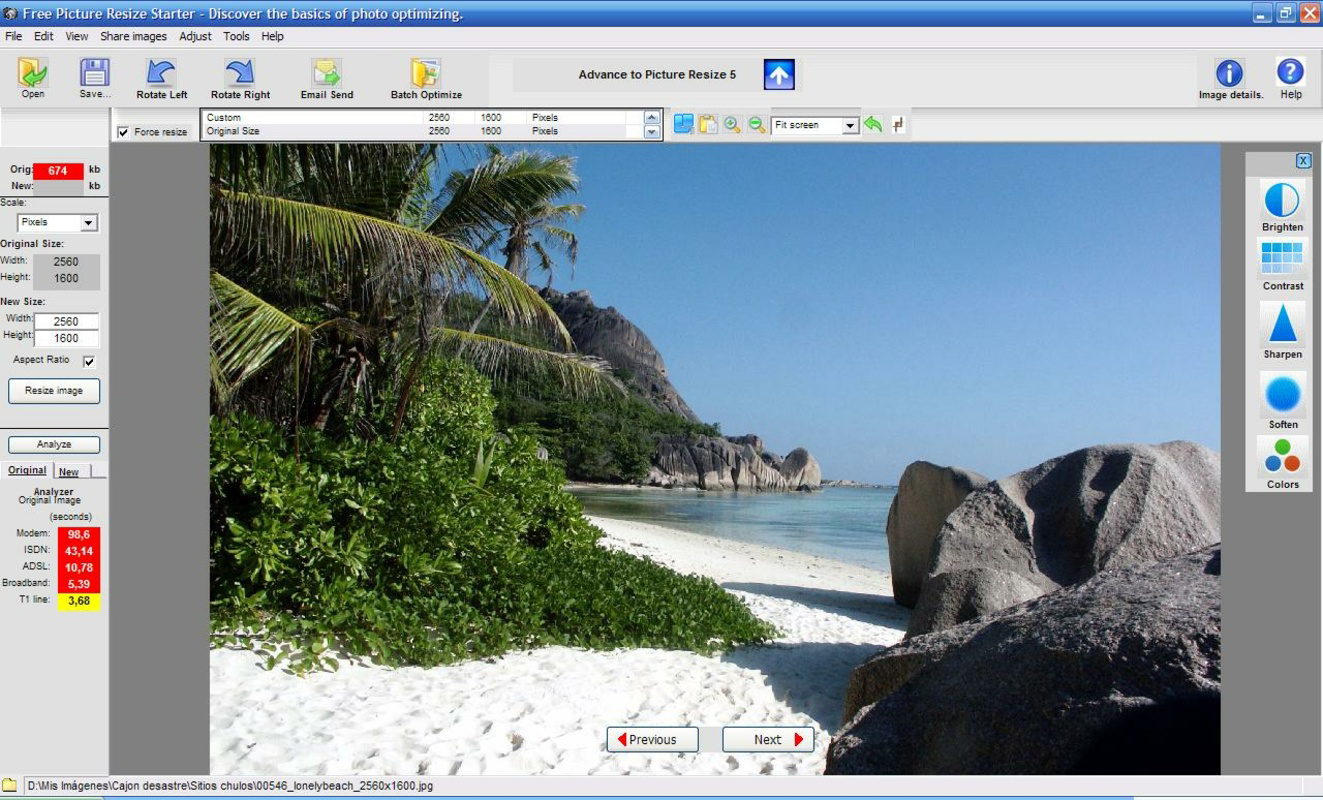Go to the Previous picture
The image size is (1323, 800).
[x=652, y=740]
